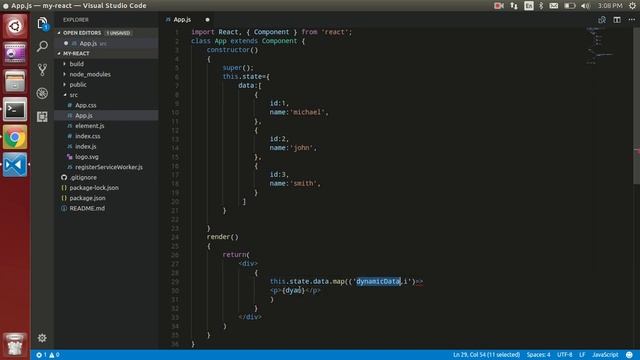Click Spaces: 4 indentation setting
The height and width of the screenshot is (360, 640).
pyautogui.click(x=538, y=355)
